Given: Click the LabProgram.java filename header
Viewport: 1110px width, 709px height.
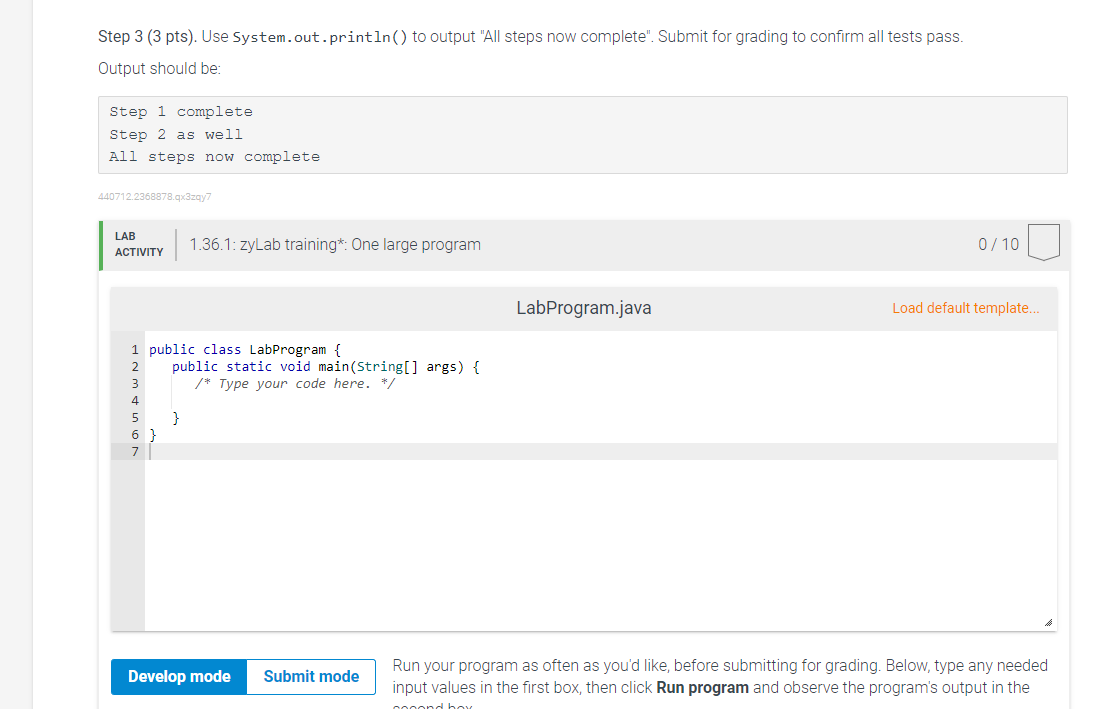Looking at the screenshot, I should [x=583, y=308].
